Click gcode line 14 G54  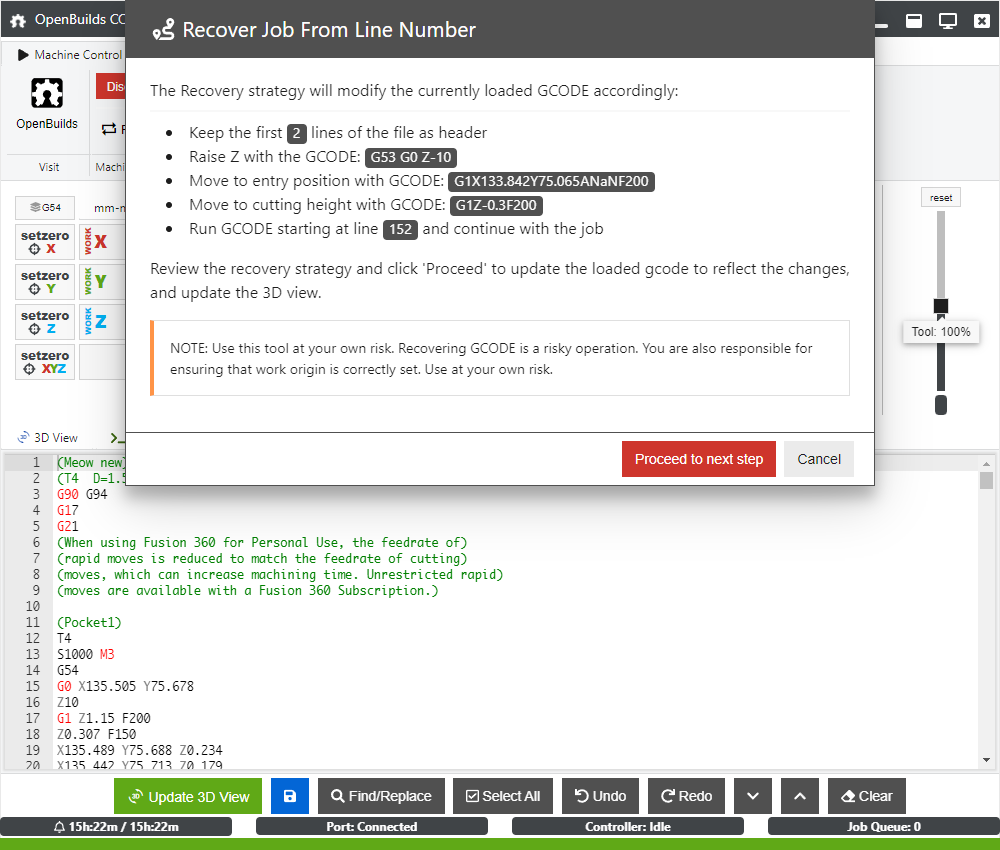[x=68, y=670]
